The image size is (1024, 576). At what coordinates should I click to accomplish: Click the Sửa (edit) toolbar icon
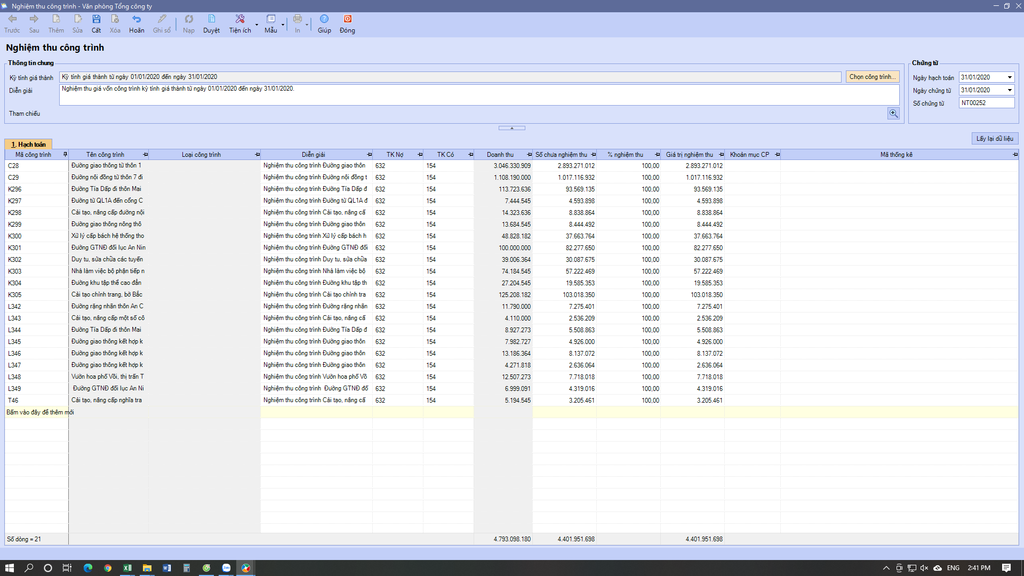(78, 20)
